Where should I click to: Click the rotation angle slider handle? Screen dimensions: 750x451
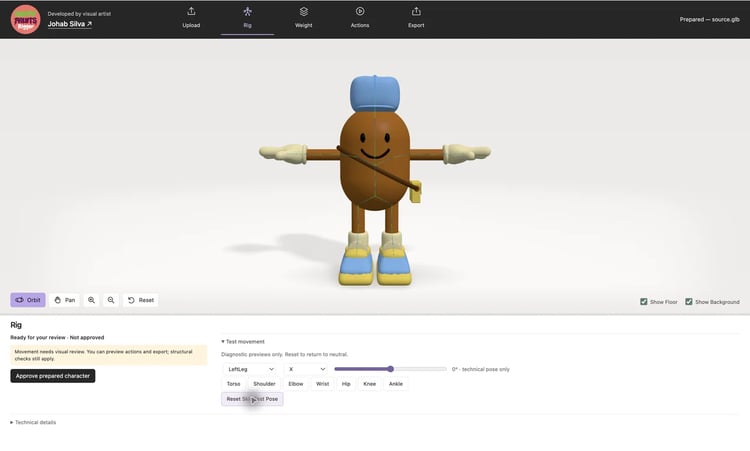coord(390,369)
